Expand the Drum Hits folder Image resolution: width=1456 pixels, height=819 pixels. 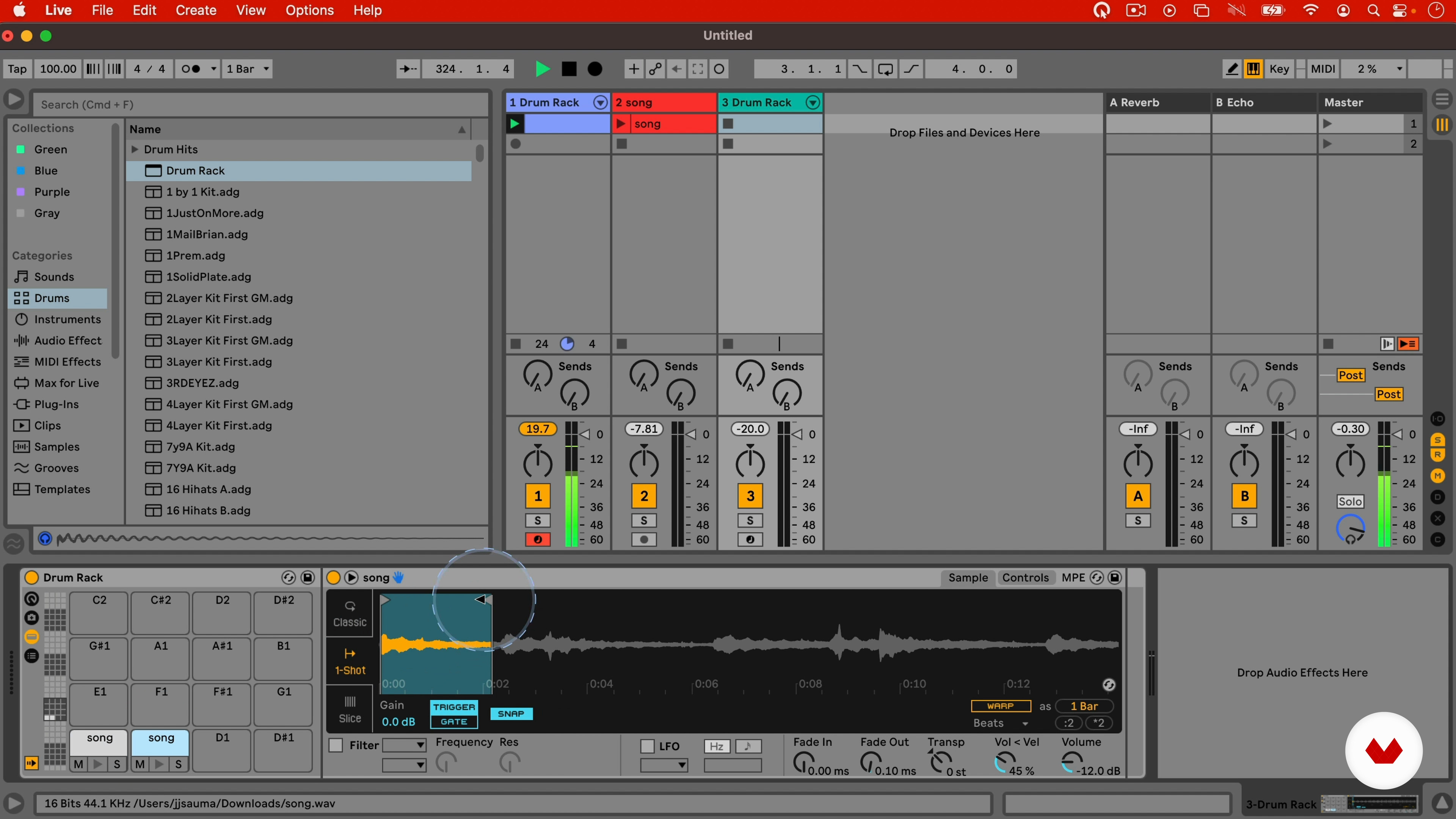[135, 149]
